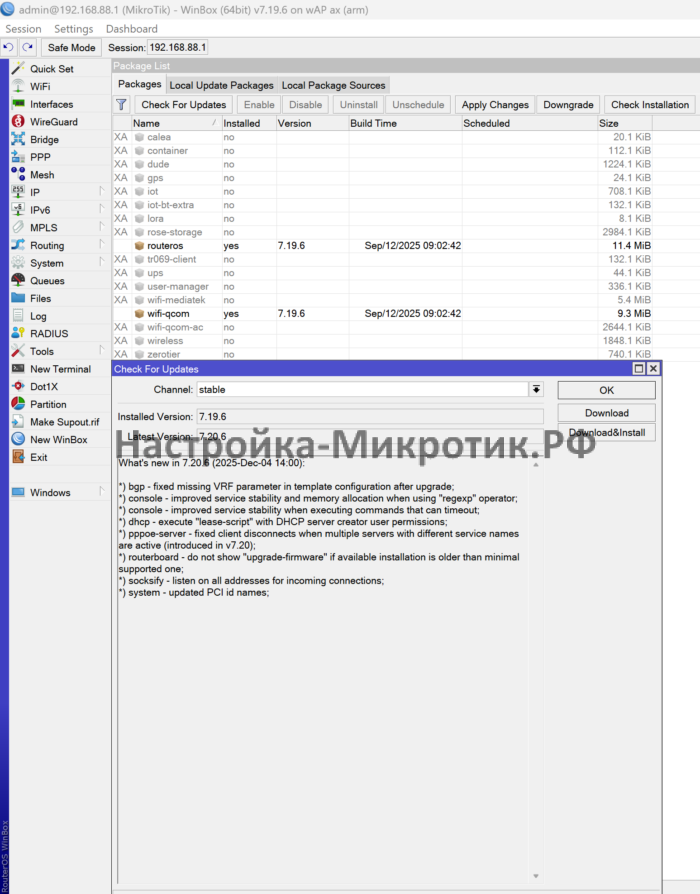
Task: Switch to Local Package Sources tab
Action: point(333,85)
